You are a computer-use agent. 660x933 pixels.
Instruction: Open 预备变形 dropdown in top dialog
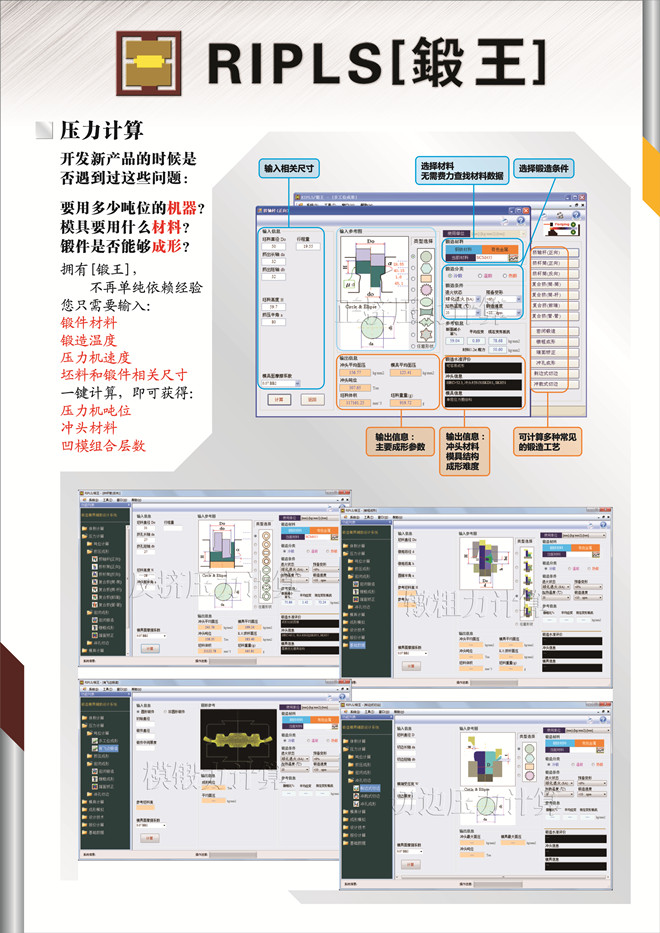(x=504, y=299)
